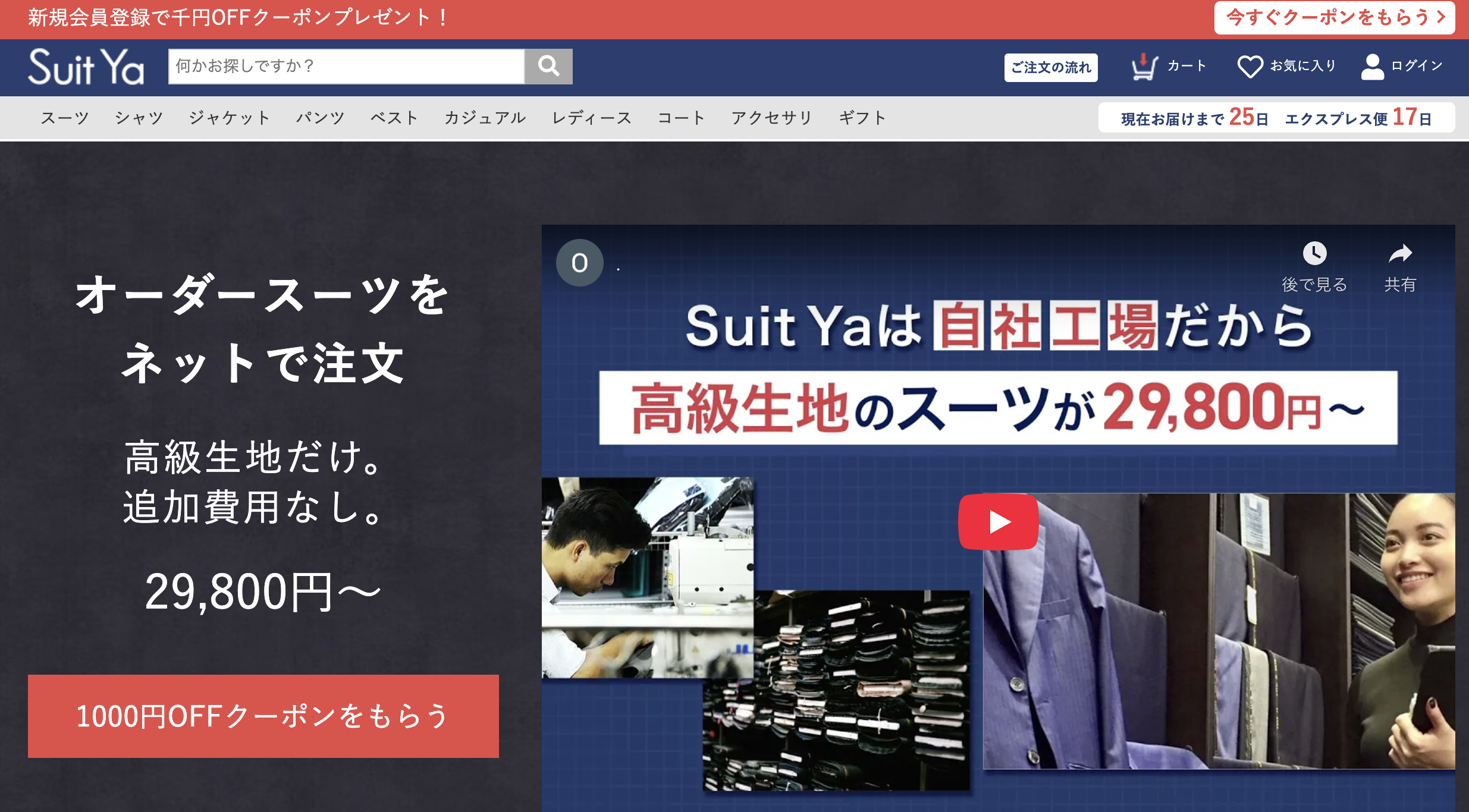Click the video channel avatar circle
1469x812 pixels.
[x=579, y=263]
